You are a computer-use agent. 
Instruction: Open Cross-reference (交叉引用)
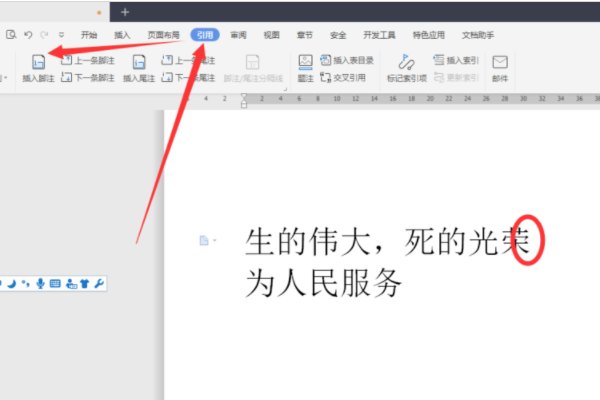(343, 78)
